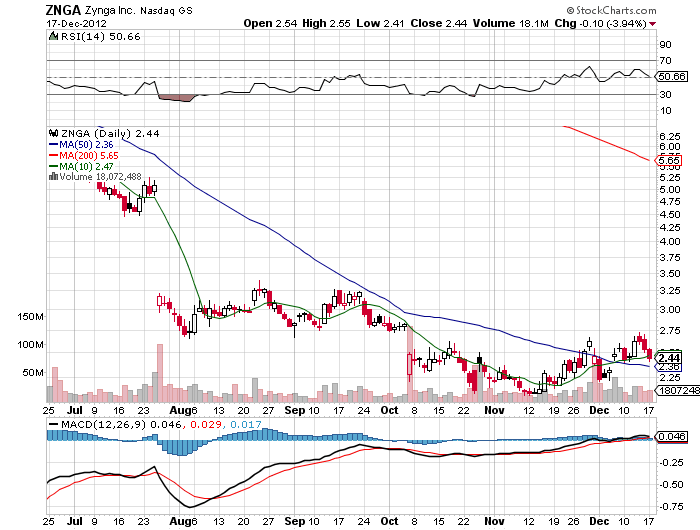Click the date 17-Dec-2012
This screenshot has width=700, height=530.
pyautogui.click(x=76, y=24)
